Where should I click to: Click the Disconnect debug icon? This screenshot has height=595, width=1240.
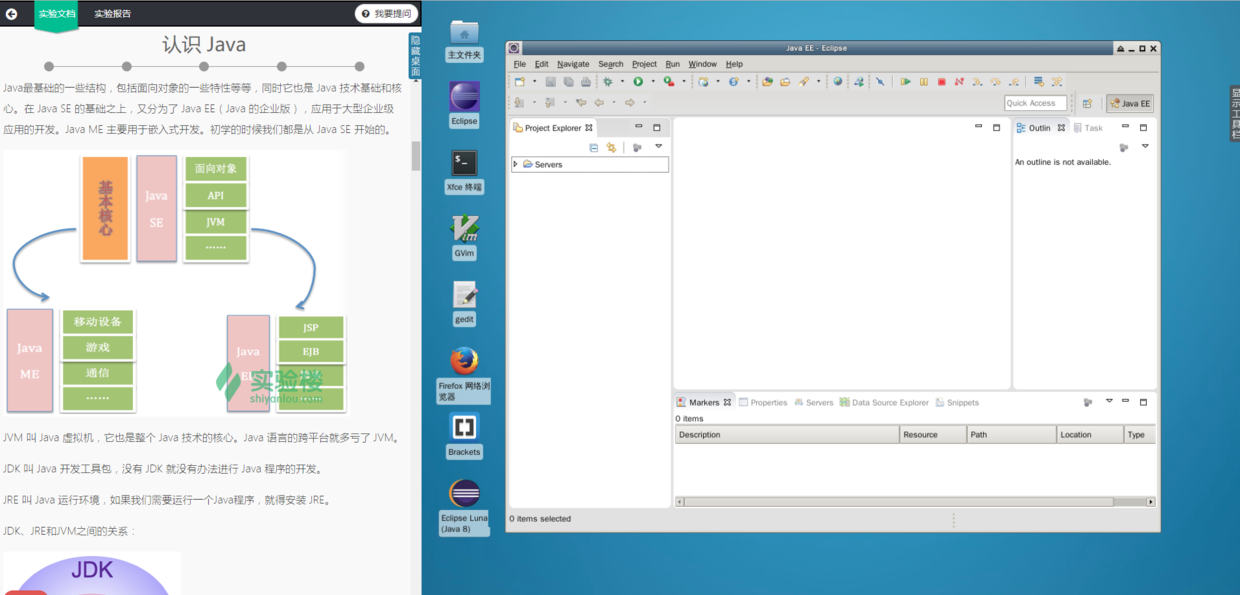pos(959,82)
